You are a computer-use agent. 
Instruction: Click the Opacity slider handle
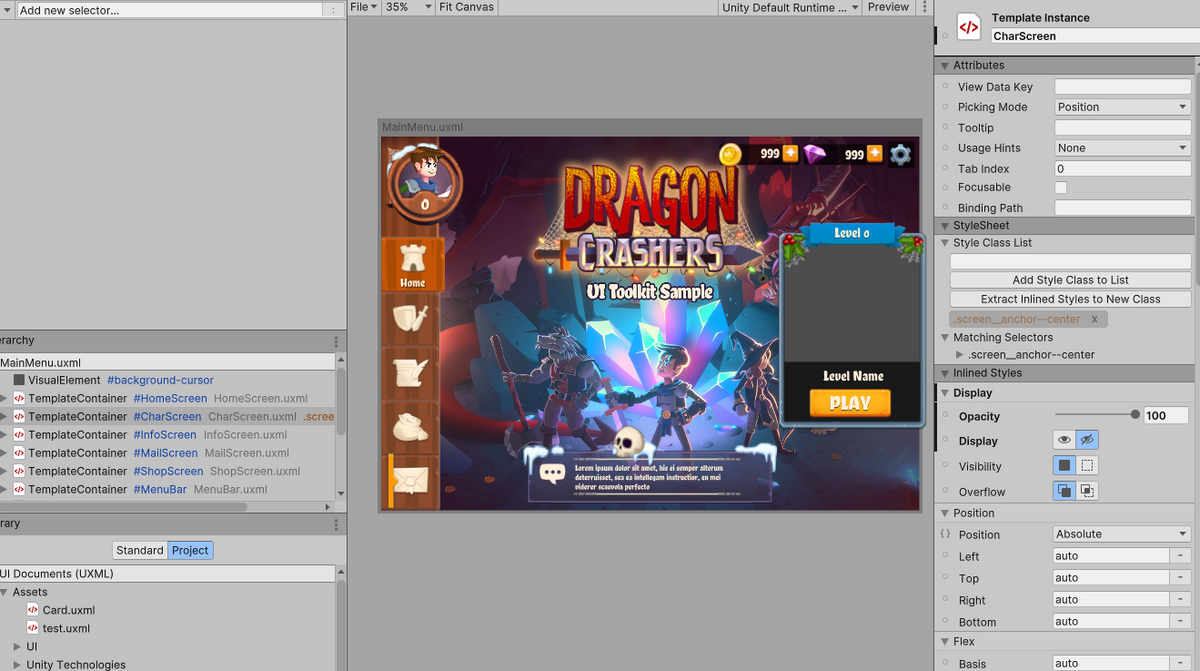coord(1135,415)
